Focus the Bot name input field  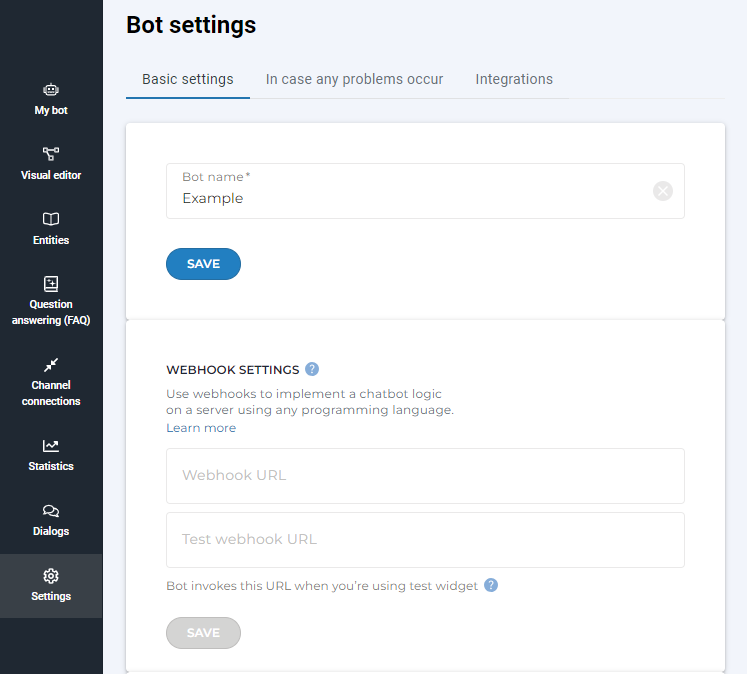410,198
